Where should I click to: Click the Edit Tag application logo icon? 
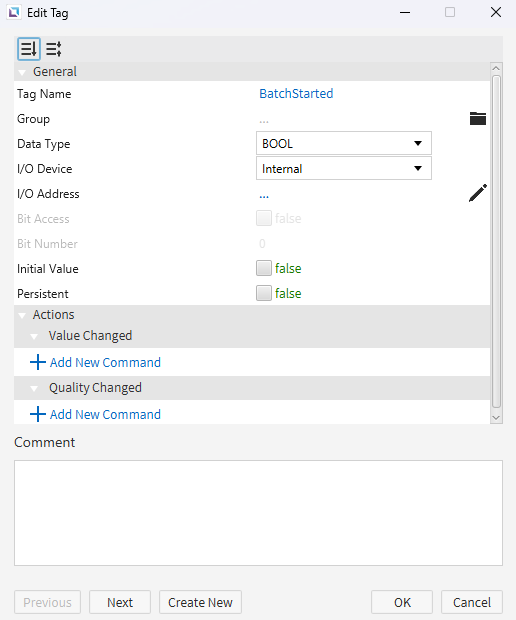pyautogui.click(x=14, y=13)
